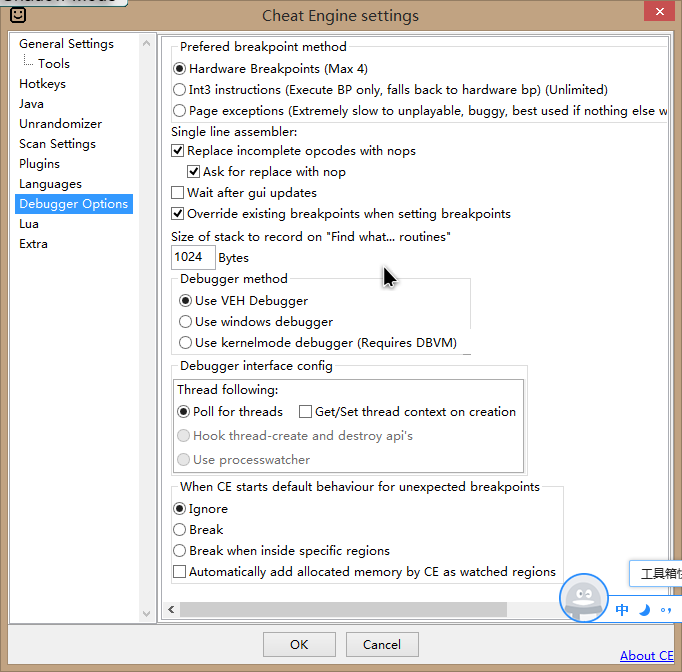Toggle the Chinese input mode indicator
The image size is (682, 672).
pos(622,610)
